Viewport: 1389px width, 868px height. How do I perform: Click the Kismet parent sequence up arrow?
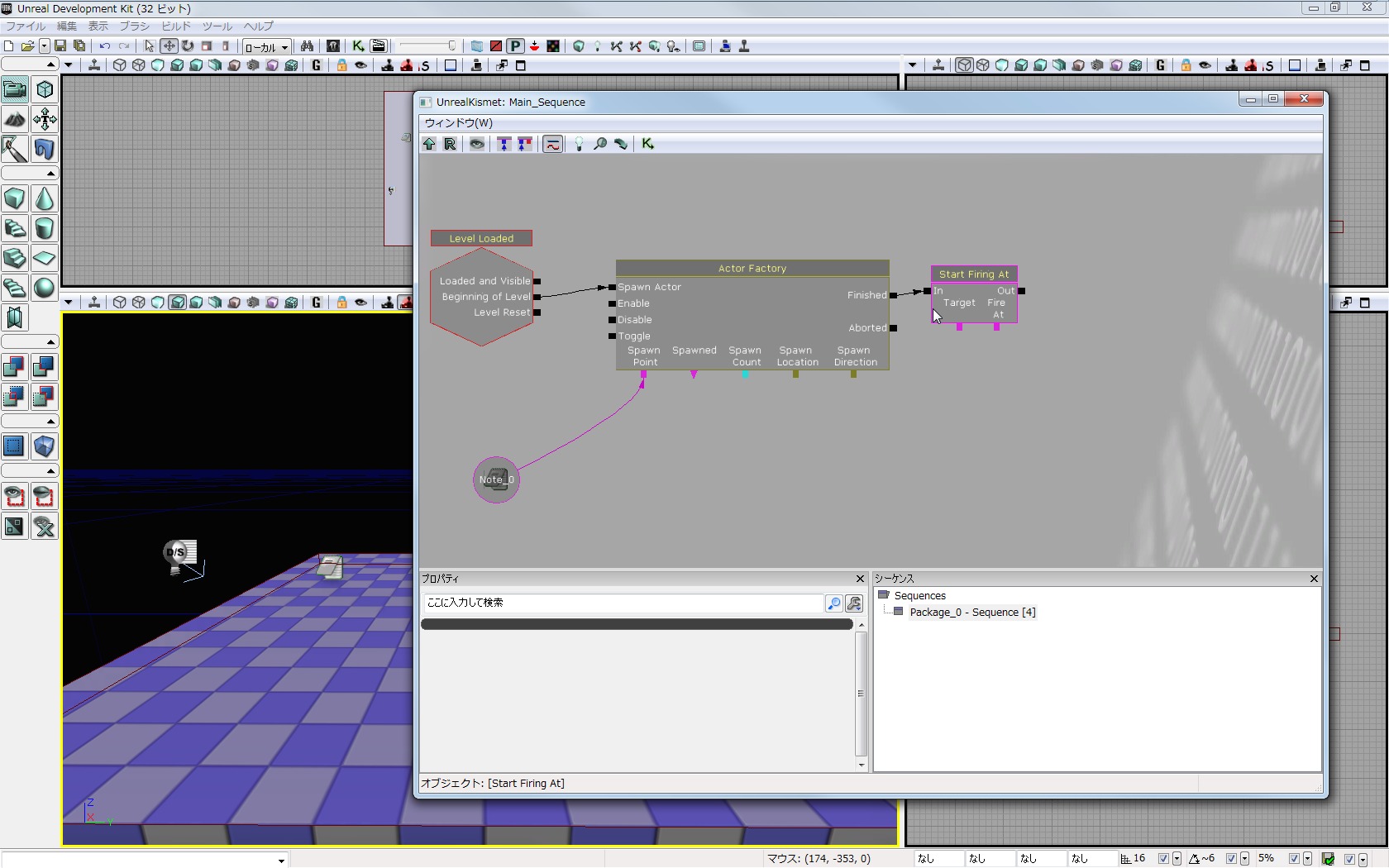[429, 144]
